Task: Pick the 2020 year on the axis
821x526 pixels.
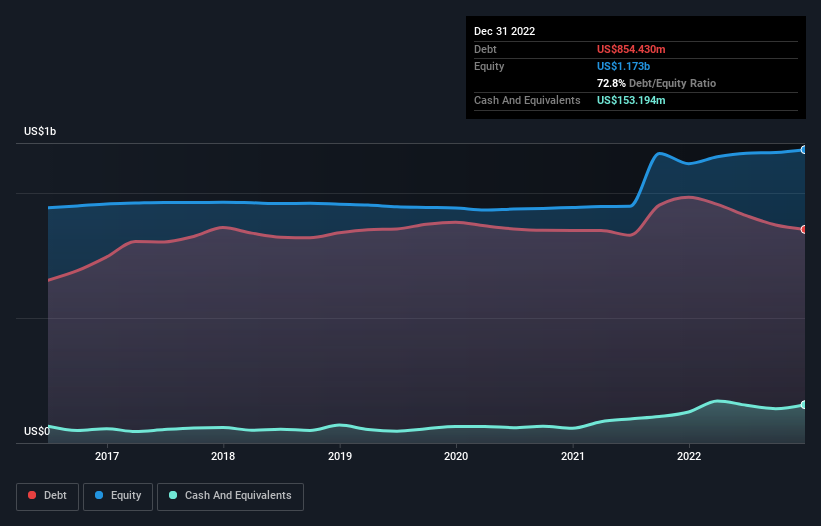Action: coord(456,457)
